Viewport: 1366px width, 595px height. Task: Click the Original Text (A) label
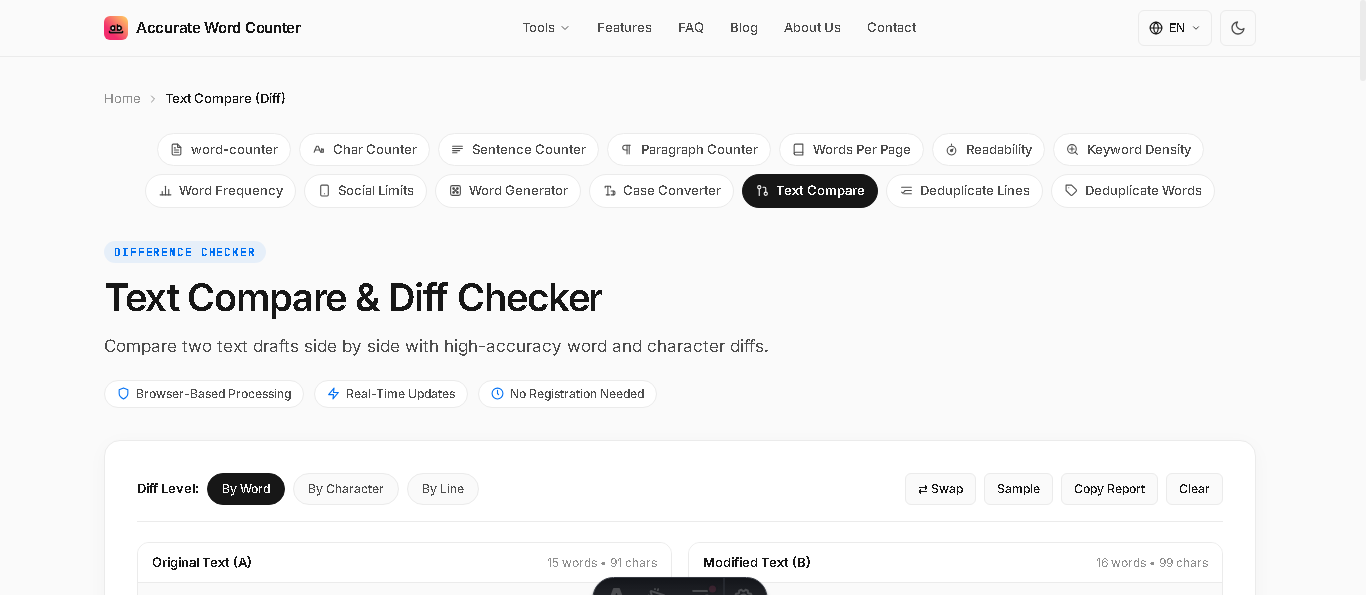202,563
